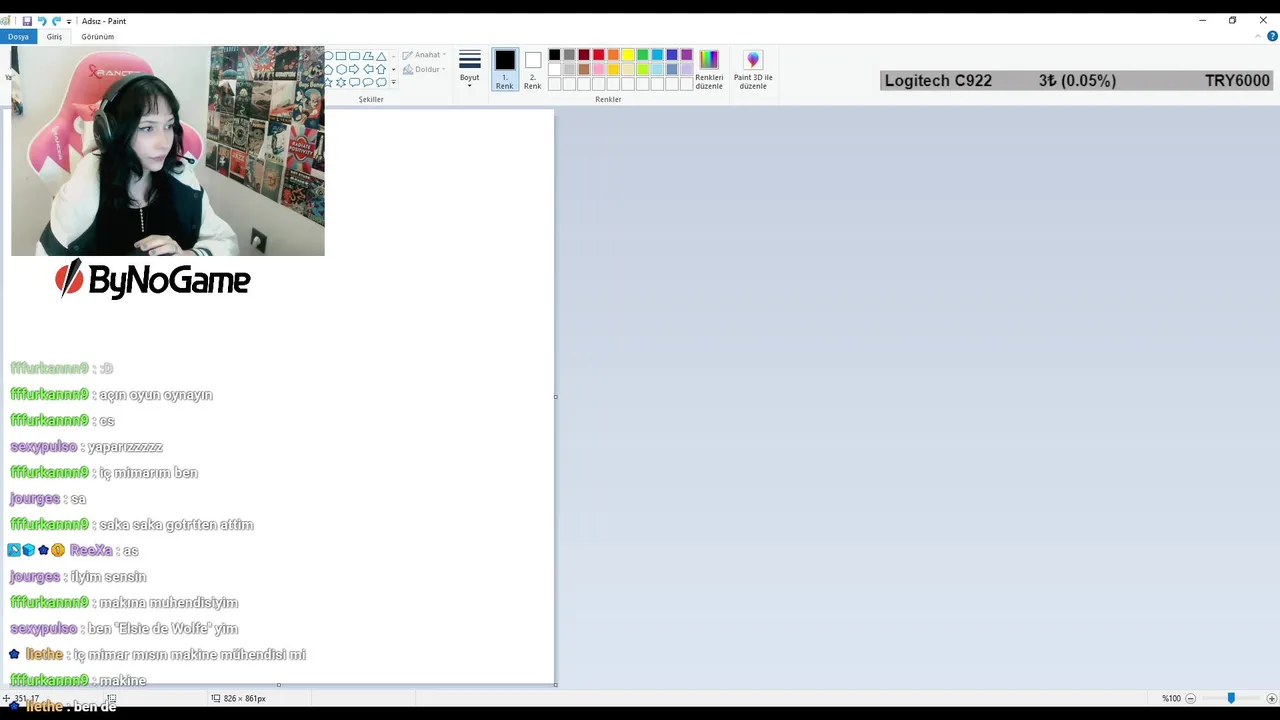The image size is (1280, 720).
Task: Select the hexagon shape
Action: point(341,69)
